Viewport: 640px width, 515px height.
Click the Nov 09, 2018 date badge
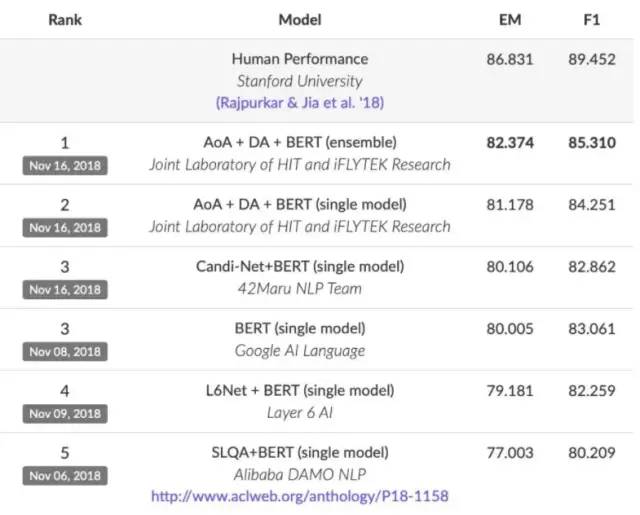pyautogui.click(x=65, y=413)
